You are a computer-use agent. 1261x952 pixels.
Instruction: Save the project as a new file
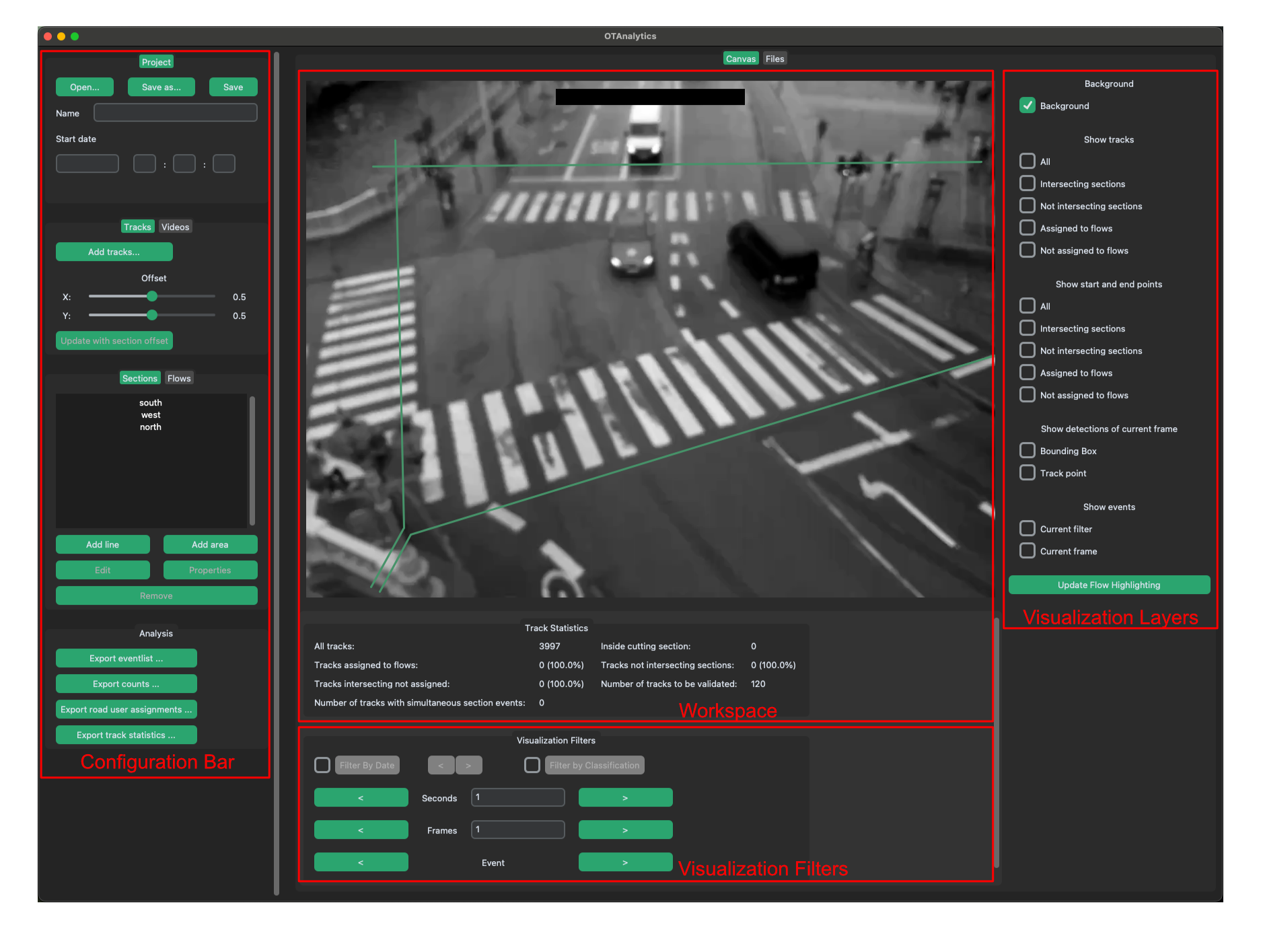(161, 86)
